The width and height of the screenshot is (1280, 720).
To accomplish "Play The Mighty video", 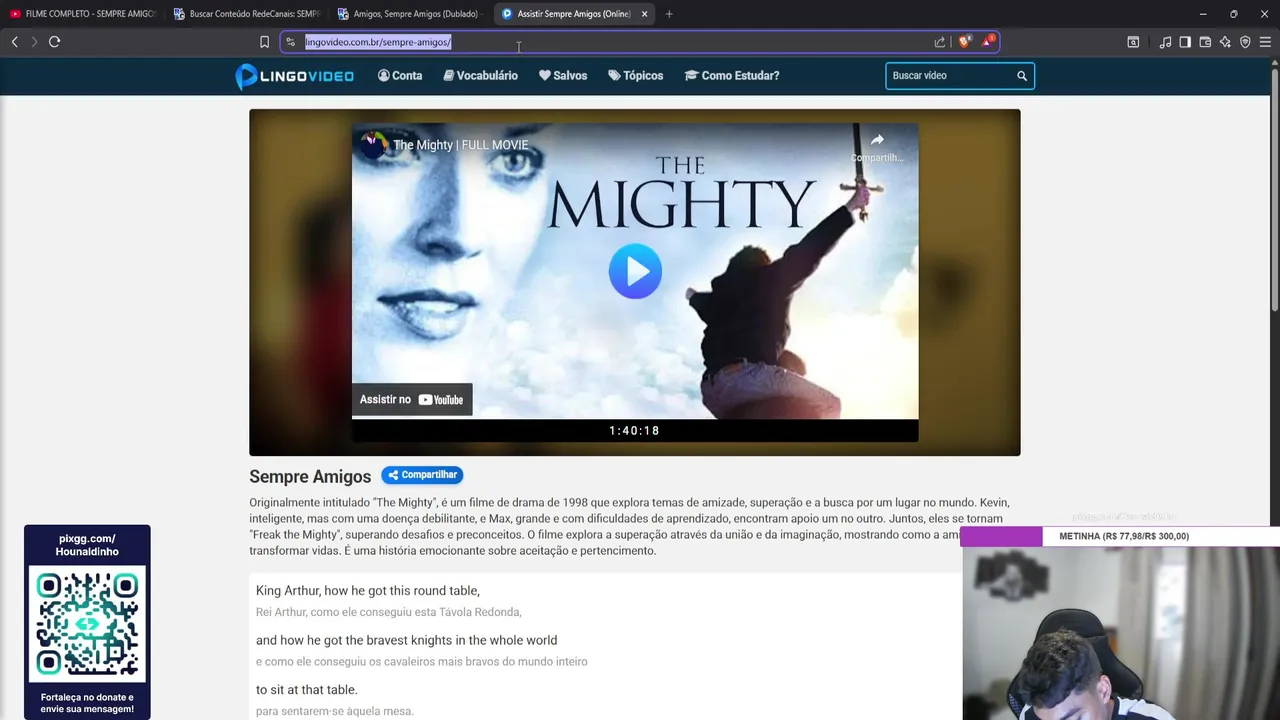I will (635, 271).
